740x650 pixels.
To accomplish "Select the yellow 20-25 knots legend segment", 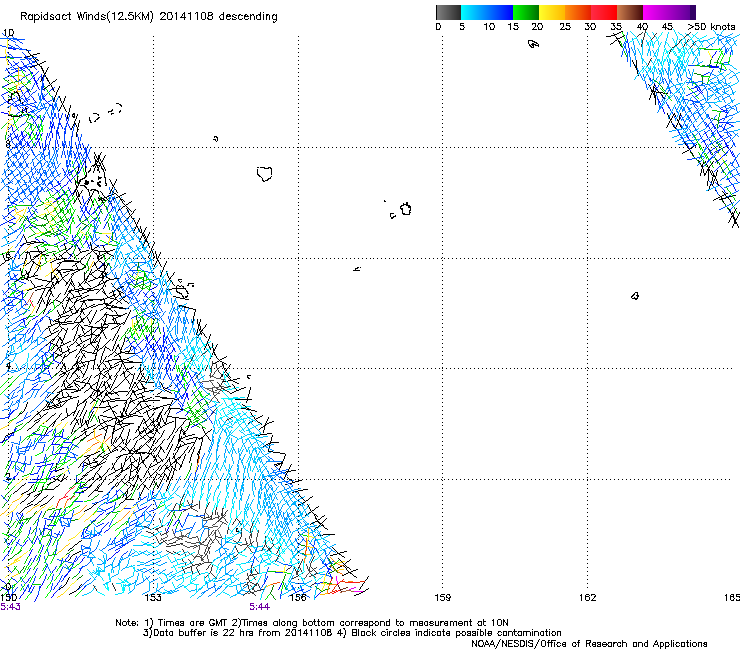I will pyautogui.click(x=552, y=12).
